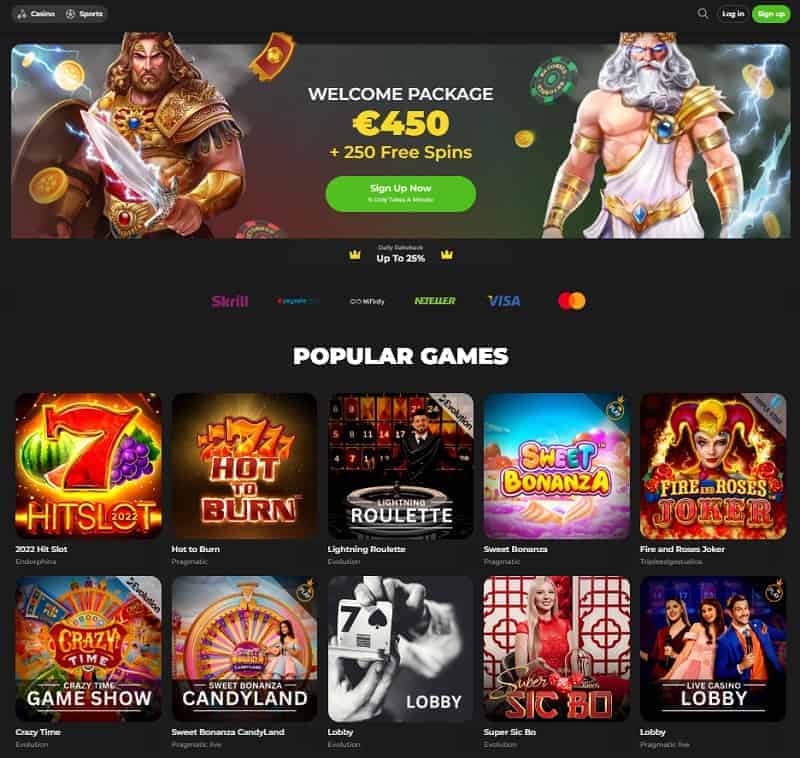Screen dimensions: 800x758
Task: Open the Sweet Bonanza game tile
Action: pyautogui.click(x=557, y=466)
